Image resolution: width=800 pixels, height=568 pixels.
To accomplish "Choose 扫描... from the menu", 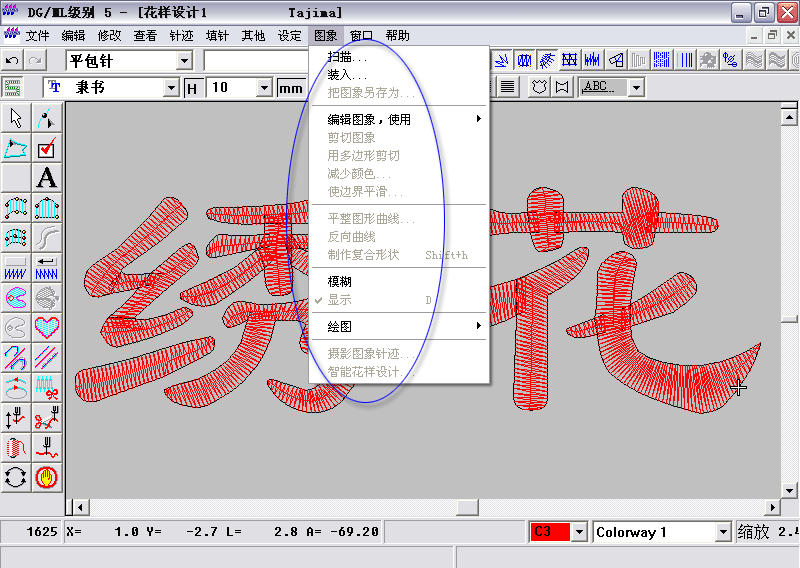I will click(347, 57).
